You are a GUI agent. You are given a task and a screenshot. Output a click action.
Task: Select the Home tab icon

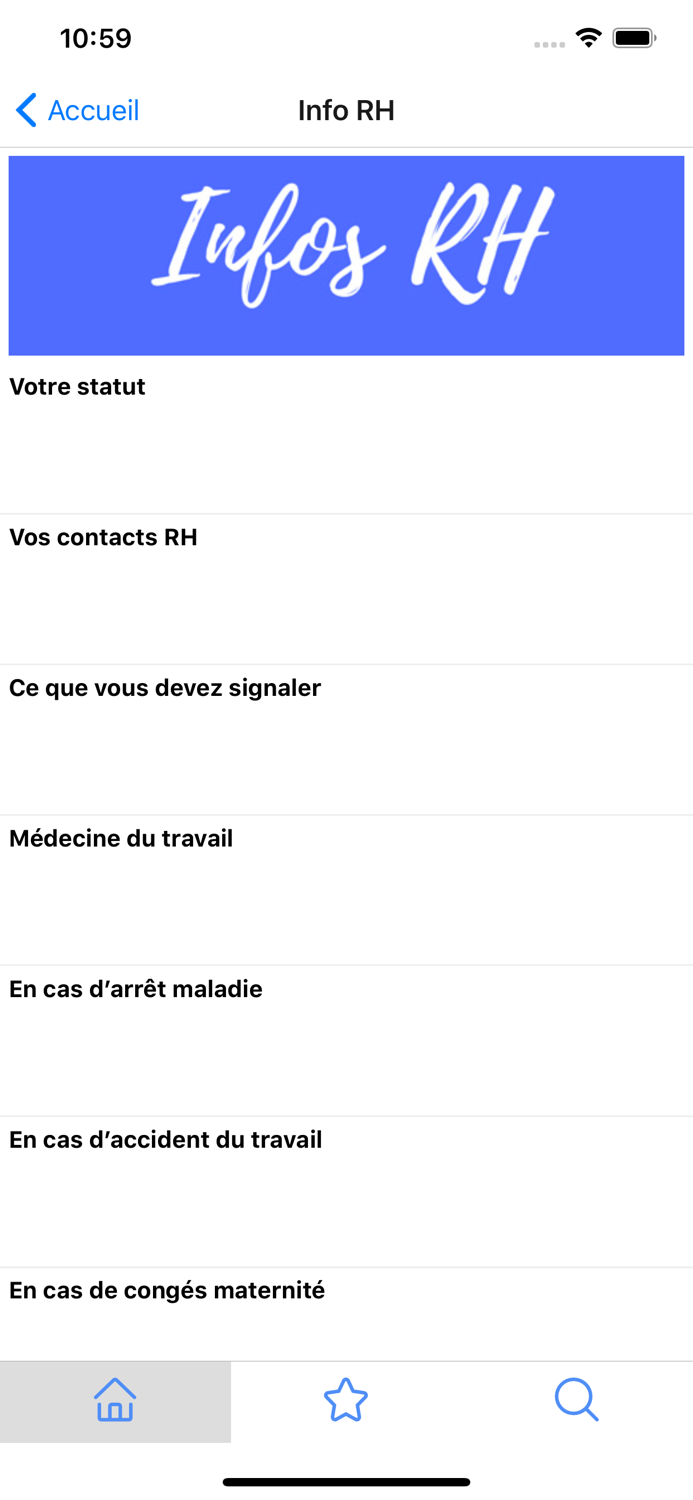click(115, 1401)
